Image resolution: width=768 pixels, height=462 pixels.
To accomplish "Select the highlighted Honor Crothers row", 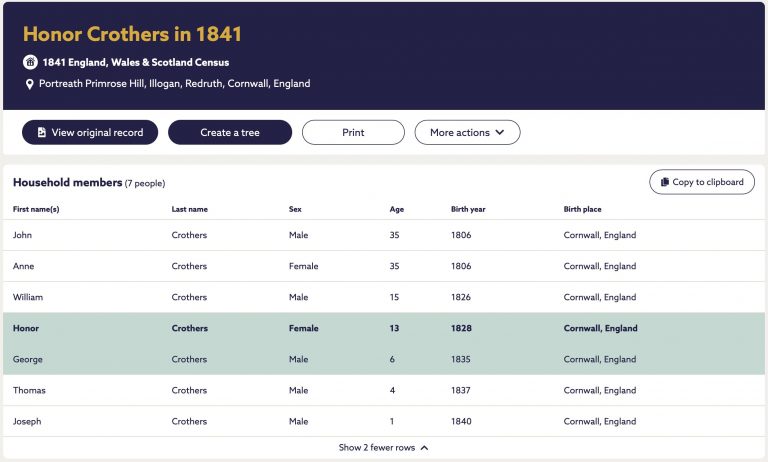I will pyautogui.click(x=384, y=328).
